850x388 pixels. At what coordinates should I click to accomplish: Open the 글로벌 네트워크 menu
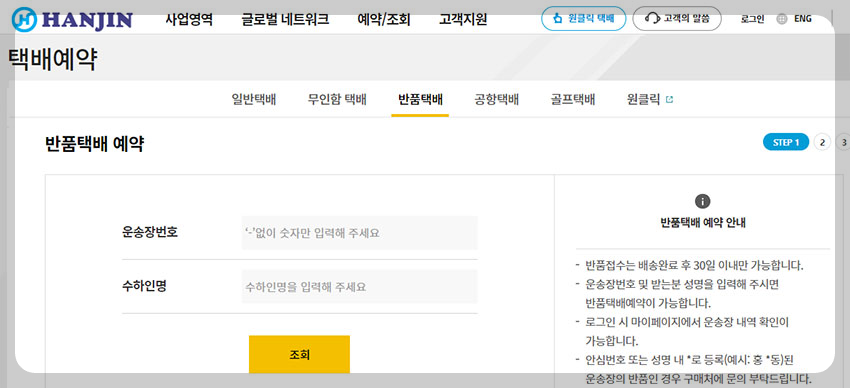click(x=285, y=20)
